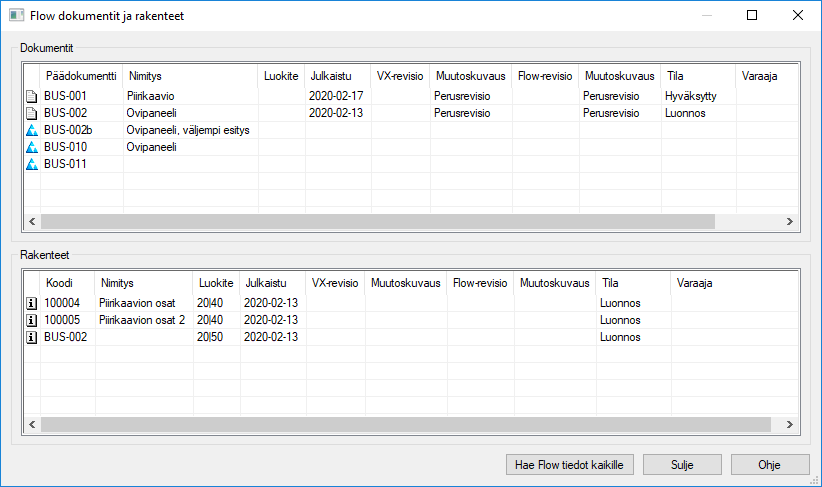Select the Ovipaneeli, väljempi esitys row
822x487 pixels.
tap(188, 130)
